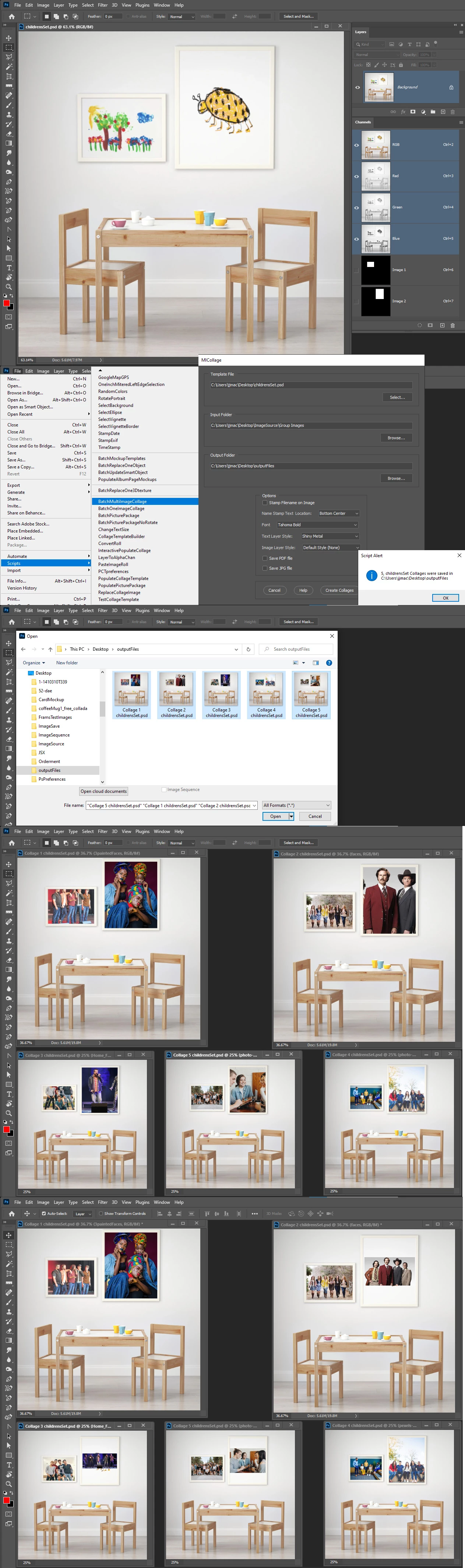Click blue Help icon in Open dialog
This screenshot has height=1568, width=465.
click(329, 663)
